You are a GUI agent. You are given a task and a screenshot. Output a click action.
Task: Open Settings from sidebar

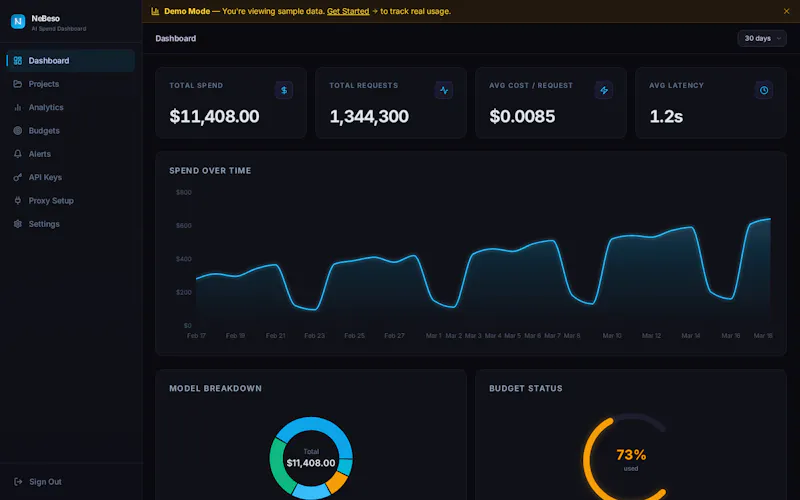(x=70, y=224)
